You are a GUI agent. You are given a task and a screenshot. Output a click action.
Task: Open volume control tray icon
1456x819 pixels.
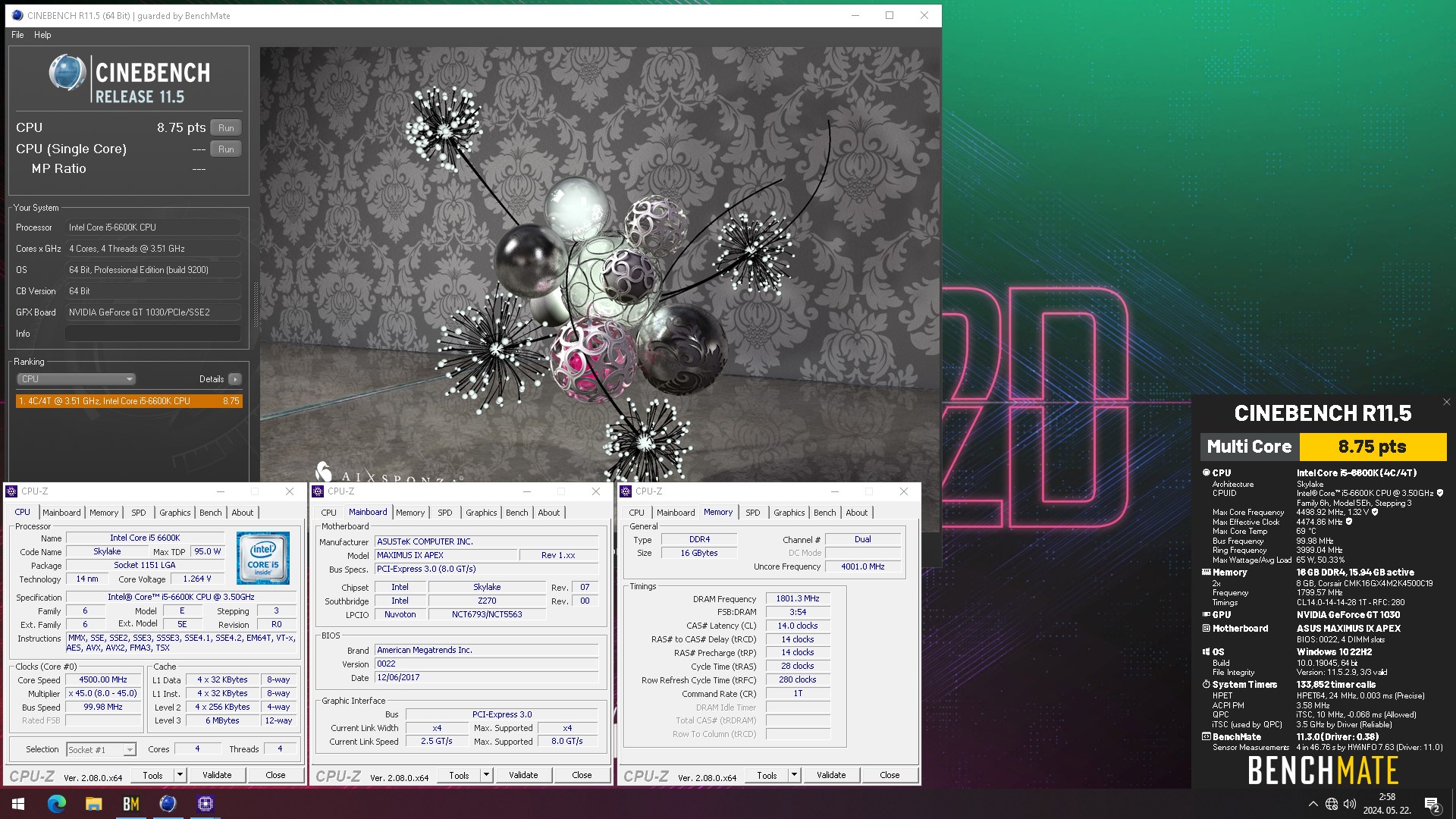pyautogui.click(x=1349, y=804)
